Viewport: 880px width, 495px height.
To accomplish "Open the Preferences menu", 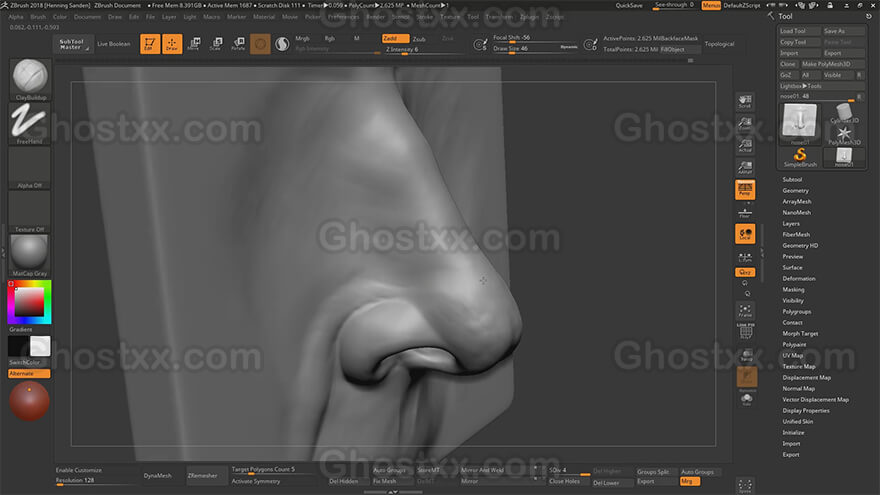I will 343,17.
